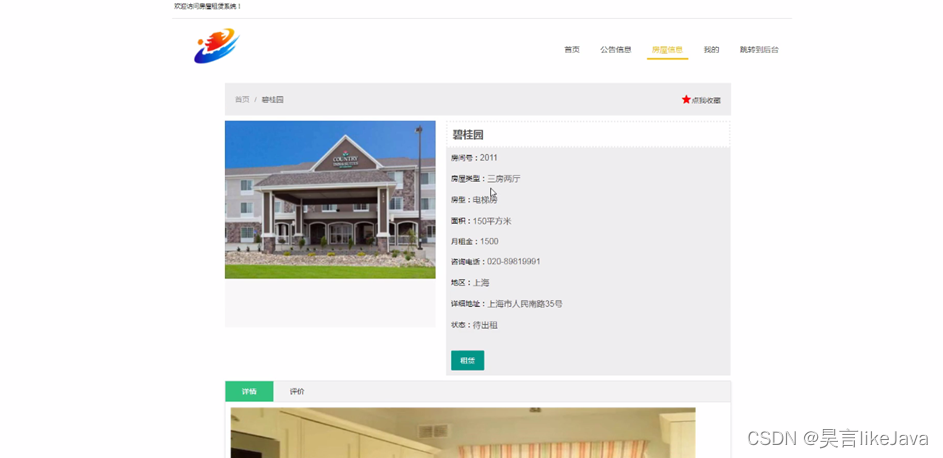Click the 地区：上海 text
This screenshot has width=943, height=458.
(x=470, y=282)
